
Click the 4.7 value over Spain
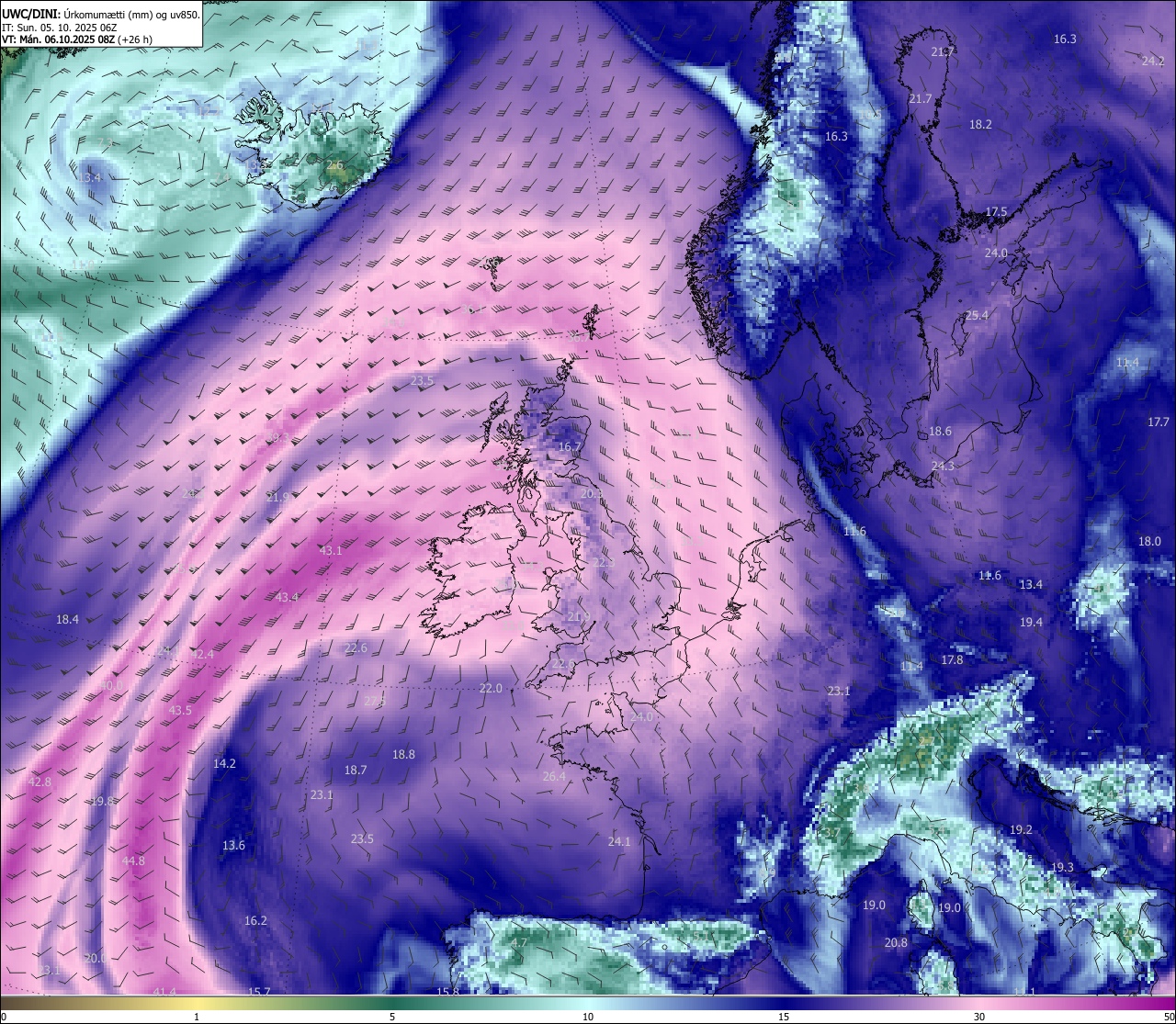pyautogui.click(x=519, y=943)
